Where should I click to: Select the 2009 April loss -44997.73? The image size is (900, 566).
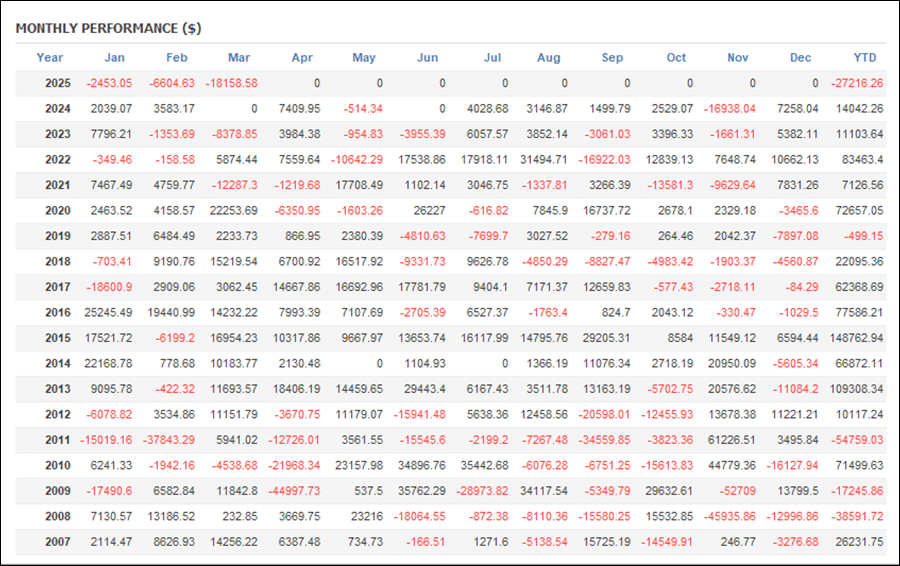(x=294, y=491)
